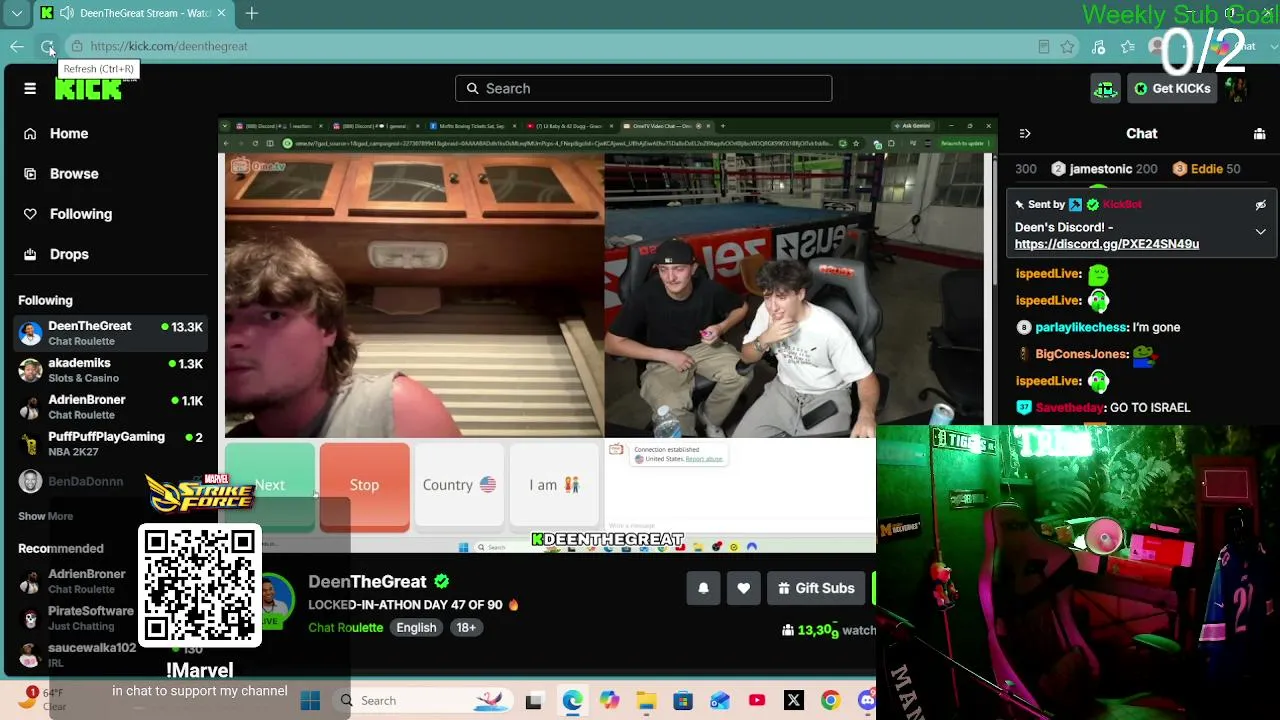1280x720 pixels.
Task: Open the chat gift leaderboard icon
Action: click(1259, 134)
